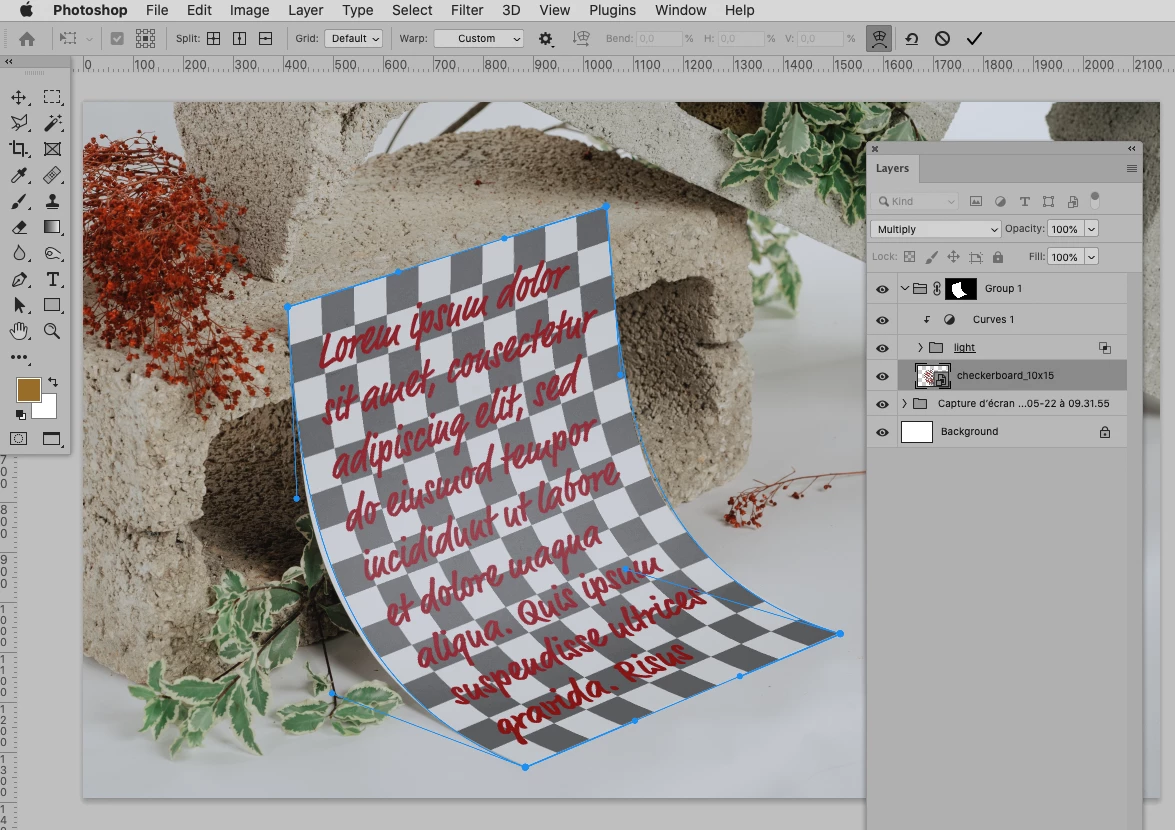Go to the Home screen
The height and width of the screenshot is (830, 1175).
pyautogui.click(x=27, y=38)
